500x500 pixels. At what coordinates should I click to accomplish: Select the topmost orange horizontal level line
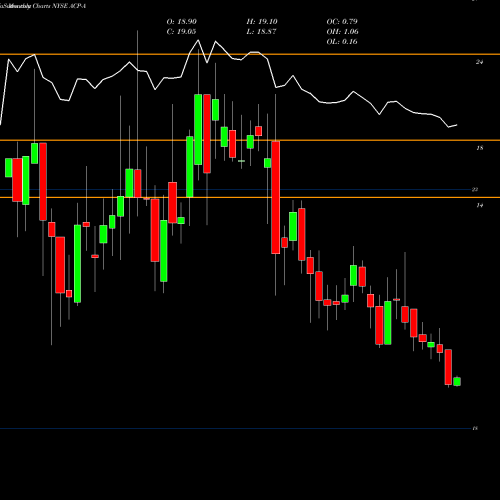click(250, 54)
